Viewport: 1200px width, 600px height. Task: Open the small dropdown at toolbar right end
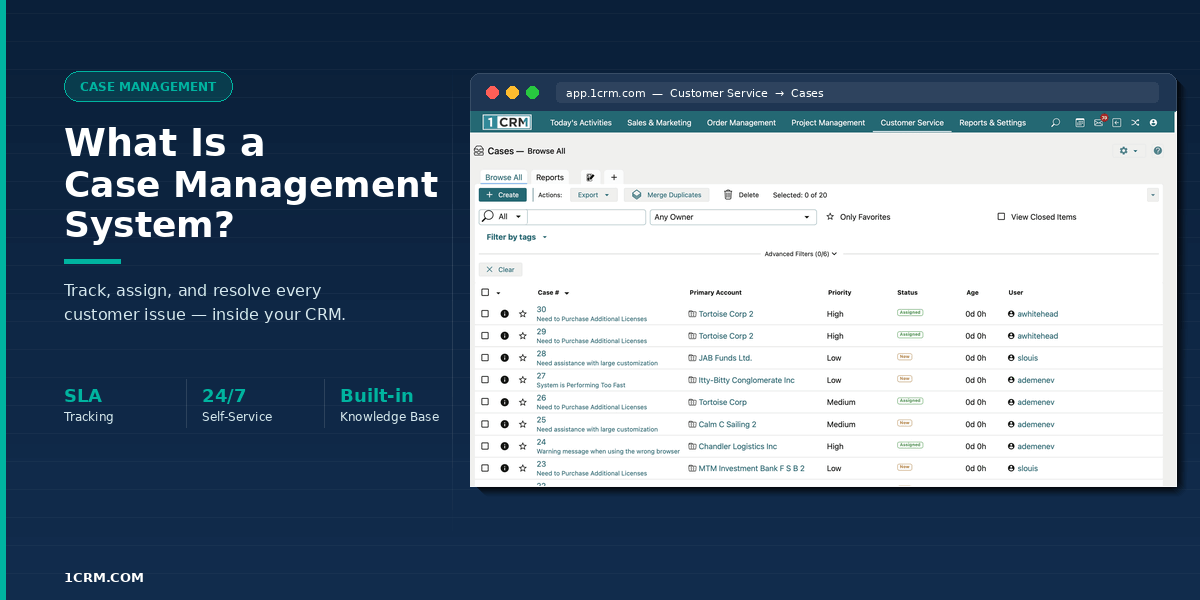[x=1153, y=195]
